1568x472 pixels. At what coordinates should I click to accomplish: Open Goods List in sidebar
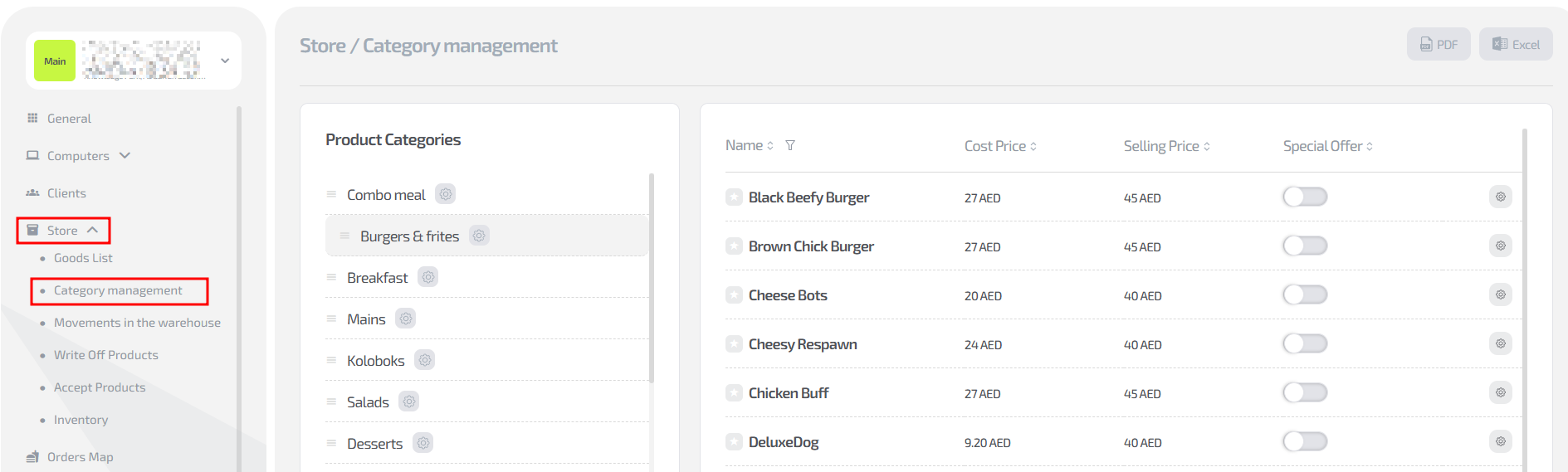[83, 258]
